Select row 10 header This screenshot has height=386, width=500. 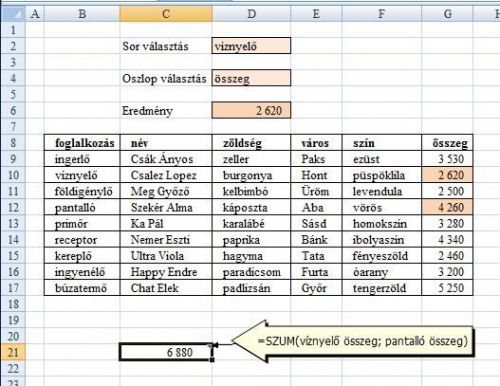[x=13, y=175]
